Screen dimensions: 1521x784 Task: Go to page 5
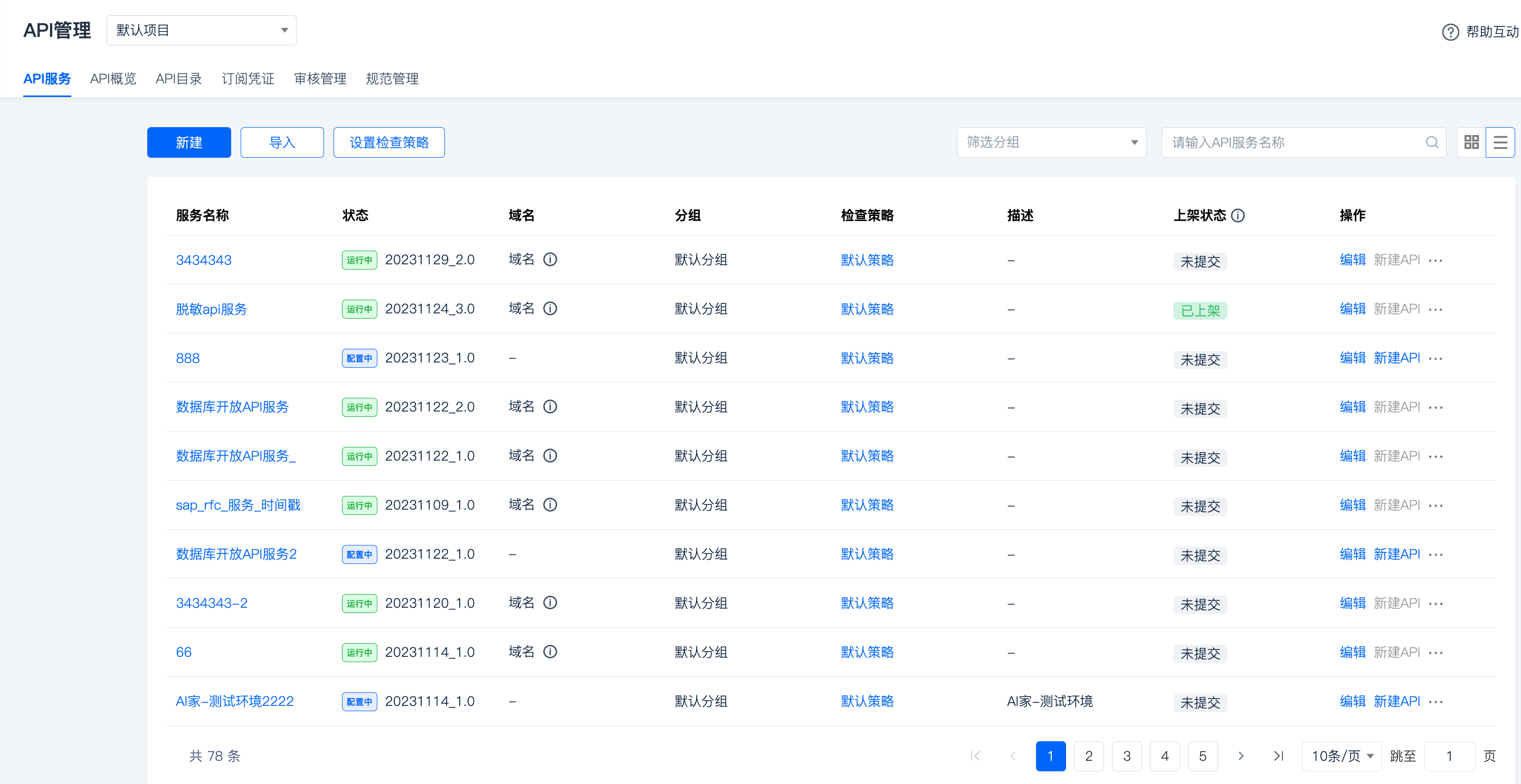tap(1203, 756)
